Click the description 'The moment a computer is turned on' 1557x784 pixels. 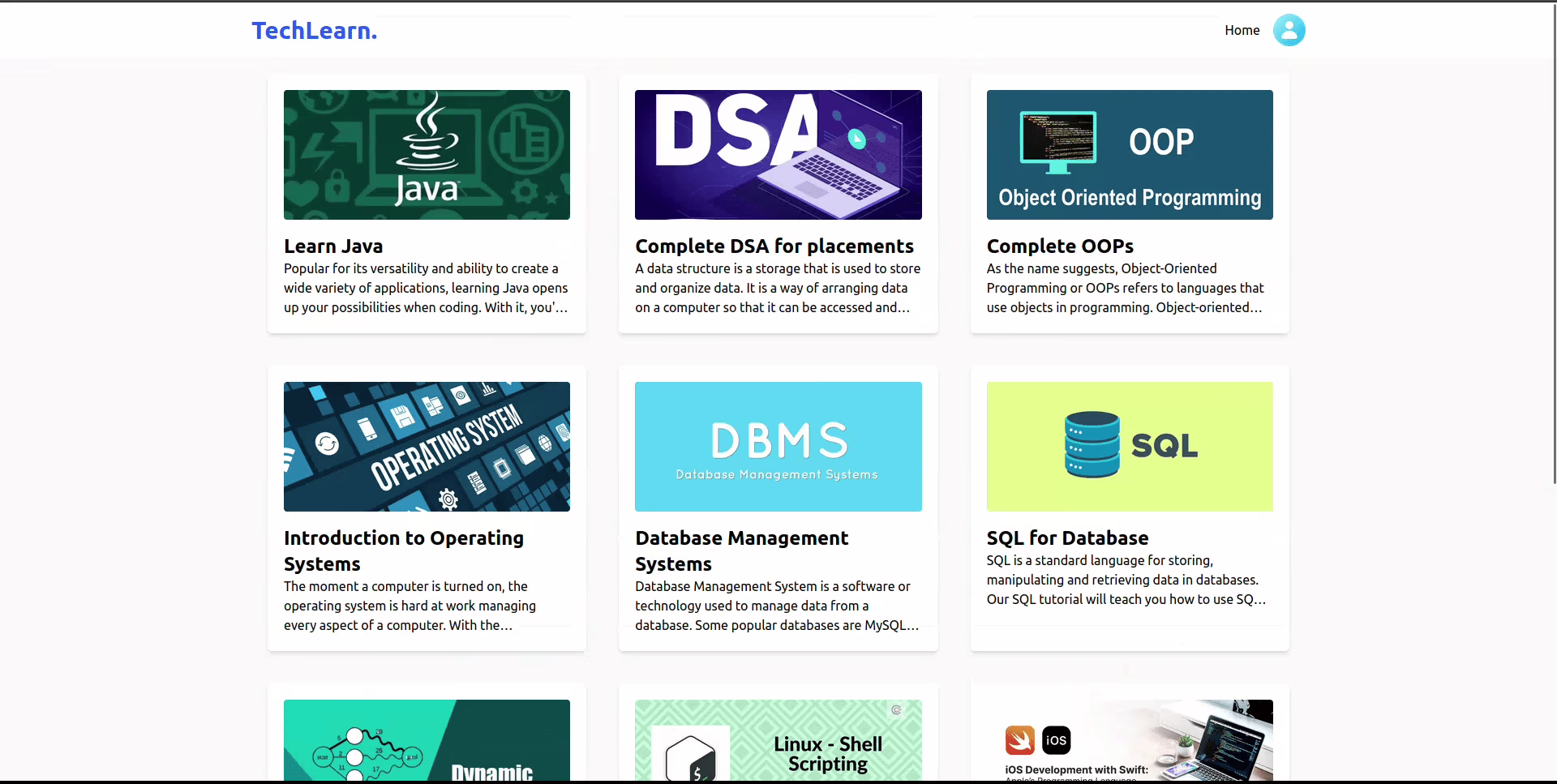point(410,606)
